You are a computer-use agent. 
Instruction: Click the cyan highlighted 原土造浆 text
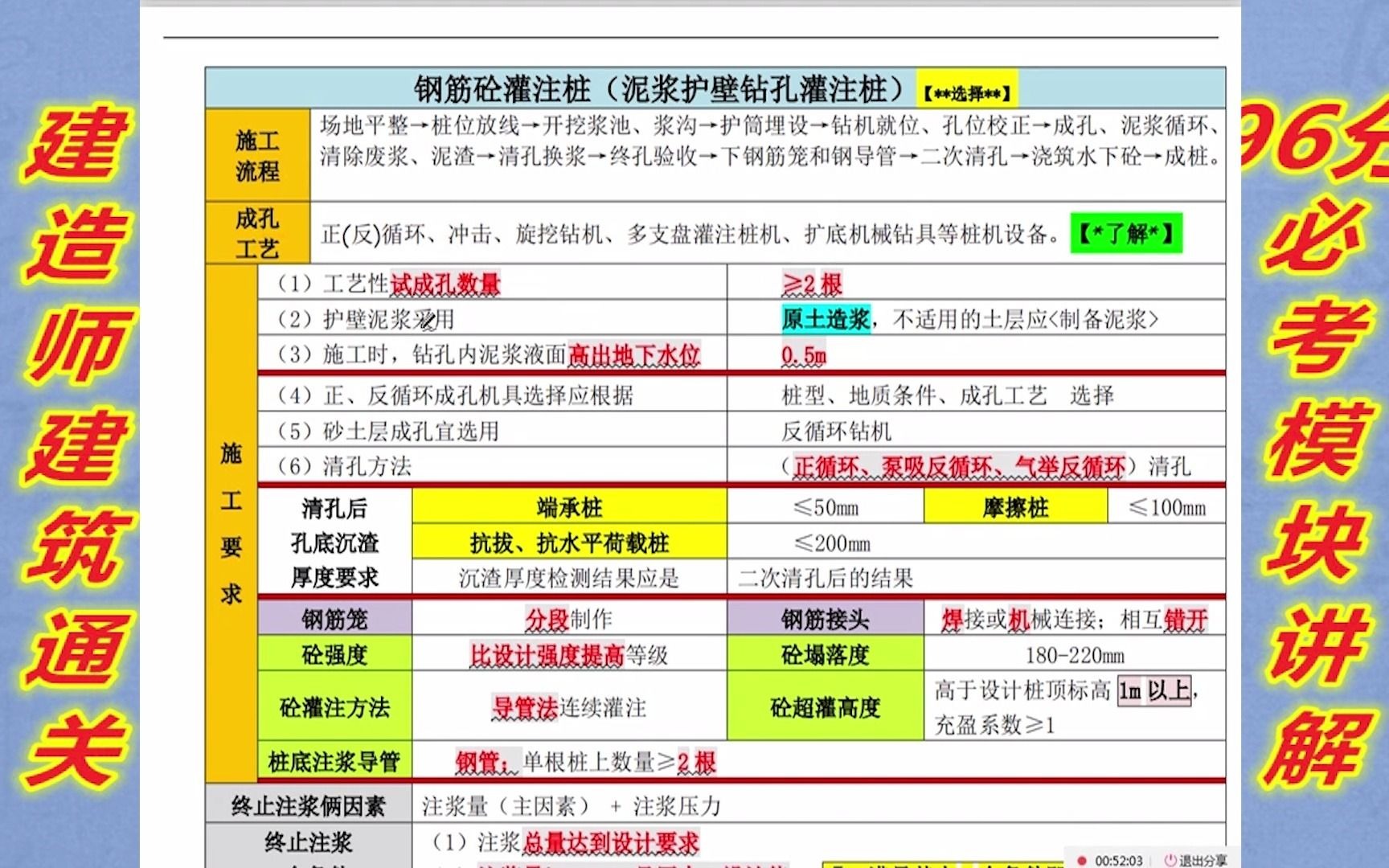826,320
